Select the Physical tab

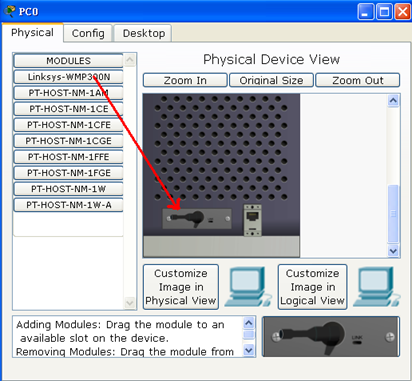click(32, 33)
